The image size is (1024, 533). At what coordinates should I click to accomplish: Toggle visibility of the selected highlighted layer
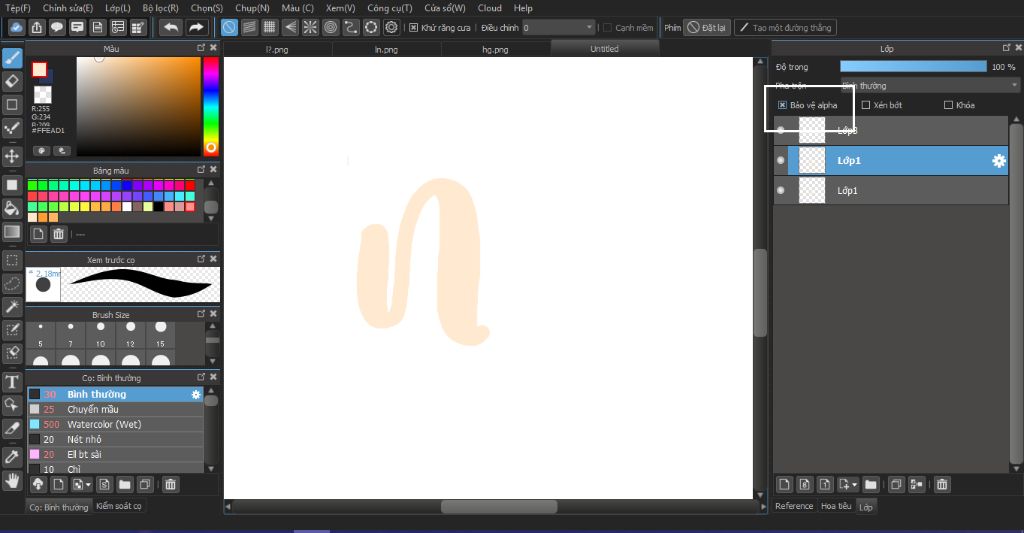pyautogui.click(x=780, y=161)
